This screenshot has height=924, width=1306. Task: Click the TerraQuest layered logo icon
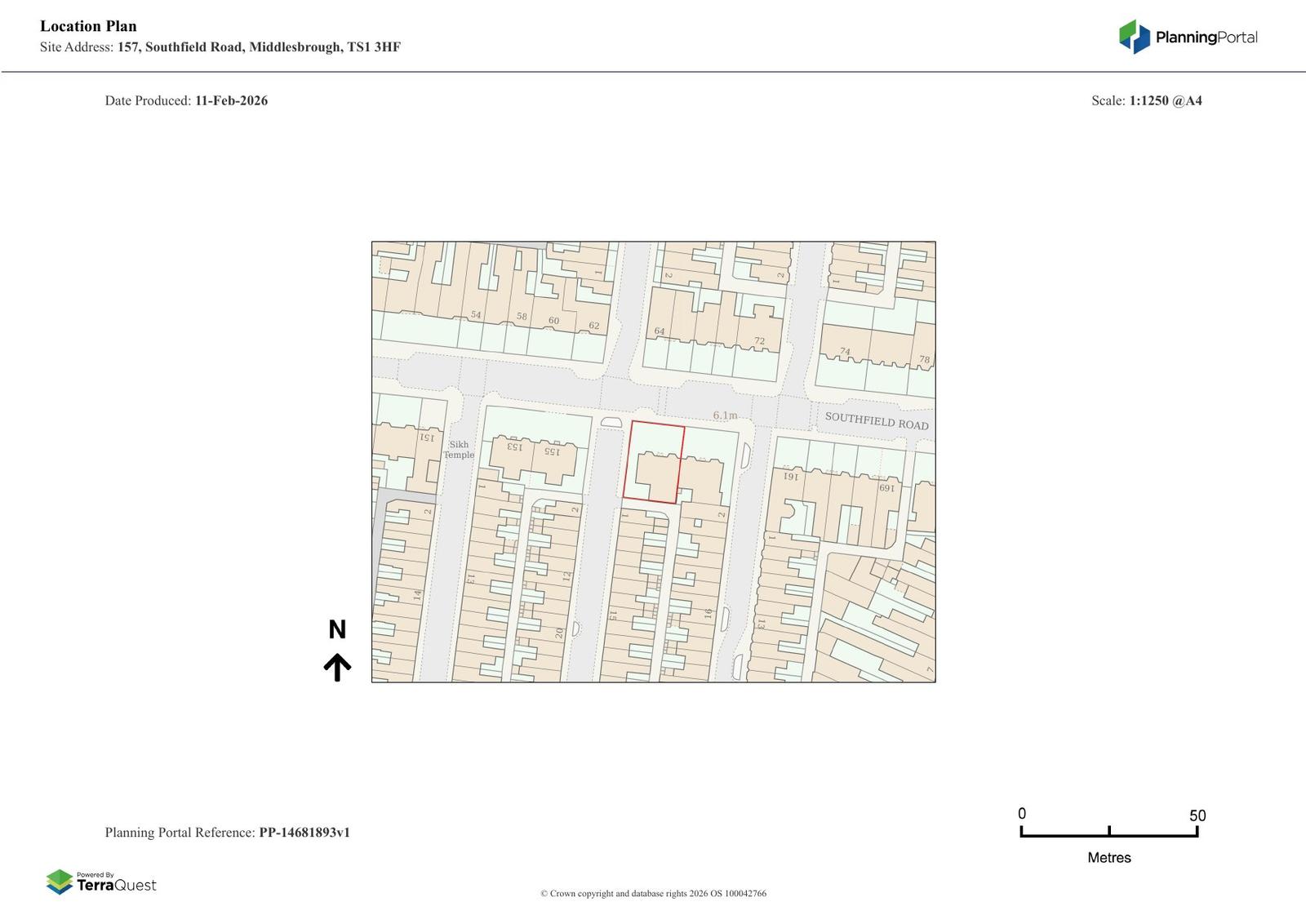coord(60,882)
